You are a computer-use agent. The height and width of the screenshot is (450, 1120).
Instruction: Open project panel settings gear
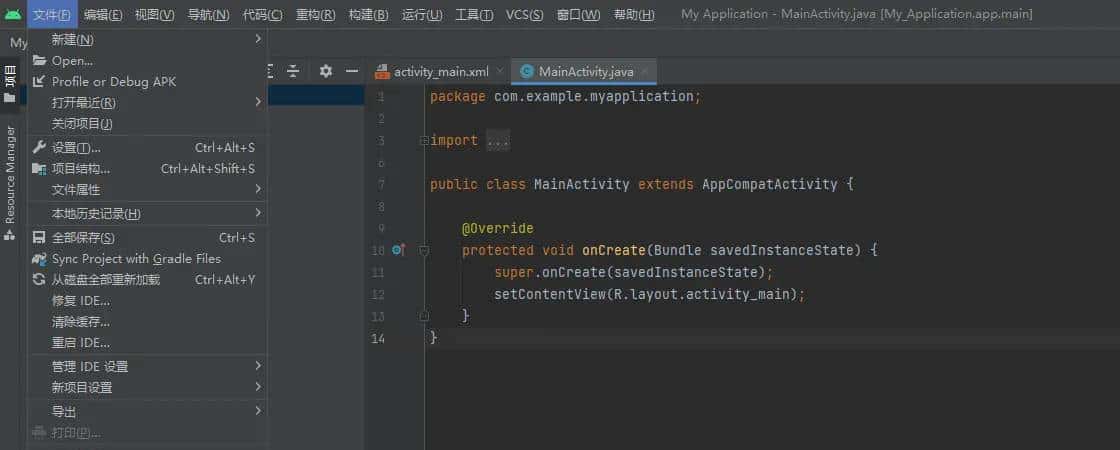click(x=326, y=71)
